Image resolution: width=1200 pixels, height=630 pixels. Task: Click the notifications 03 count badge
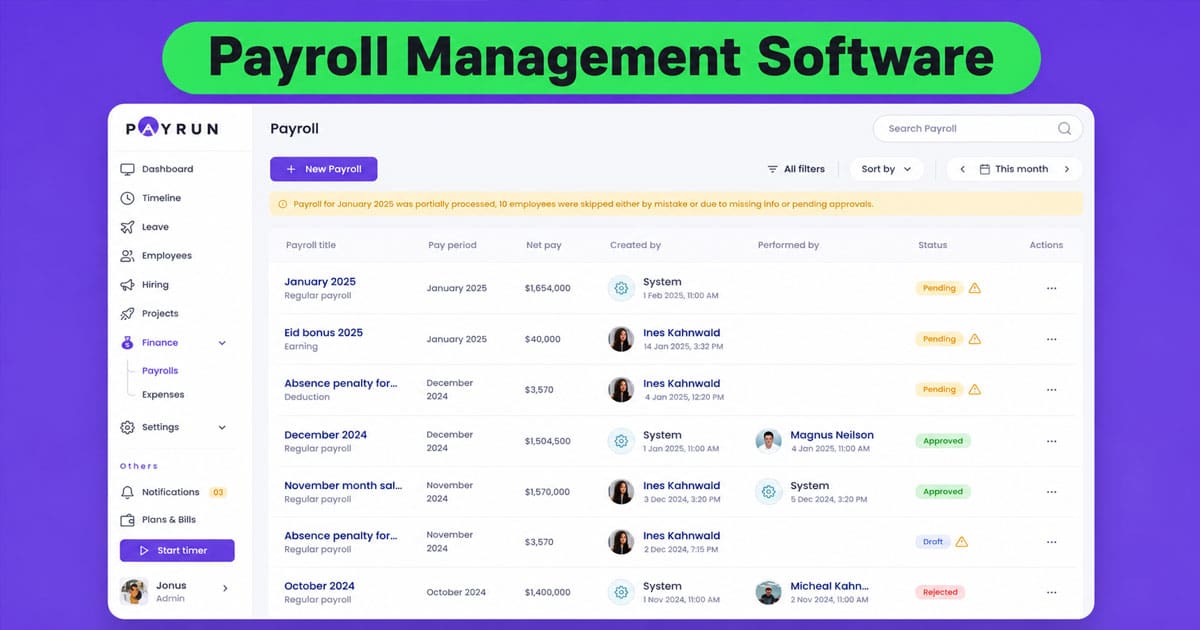(x=217, y=492)
